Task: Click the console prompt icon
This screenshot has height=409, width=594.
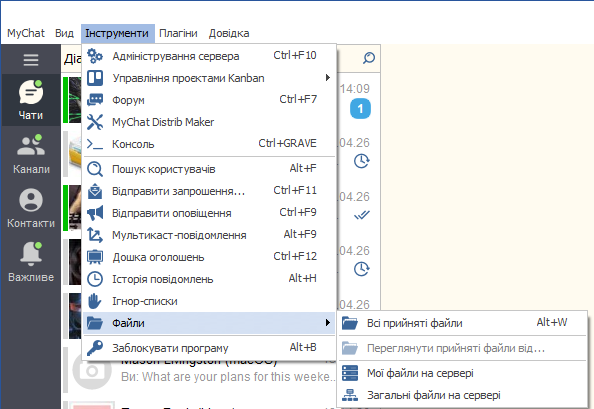Action: [95, 144]
